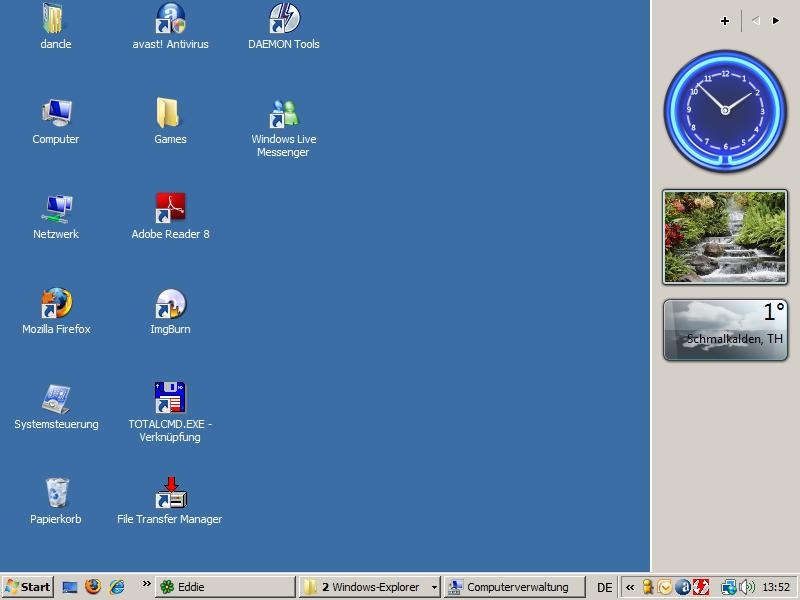800x600 pixels.
Task: Expand the quick launch overflow chevron
Action: (x=146, y=584)
